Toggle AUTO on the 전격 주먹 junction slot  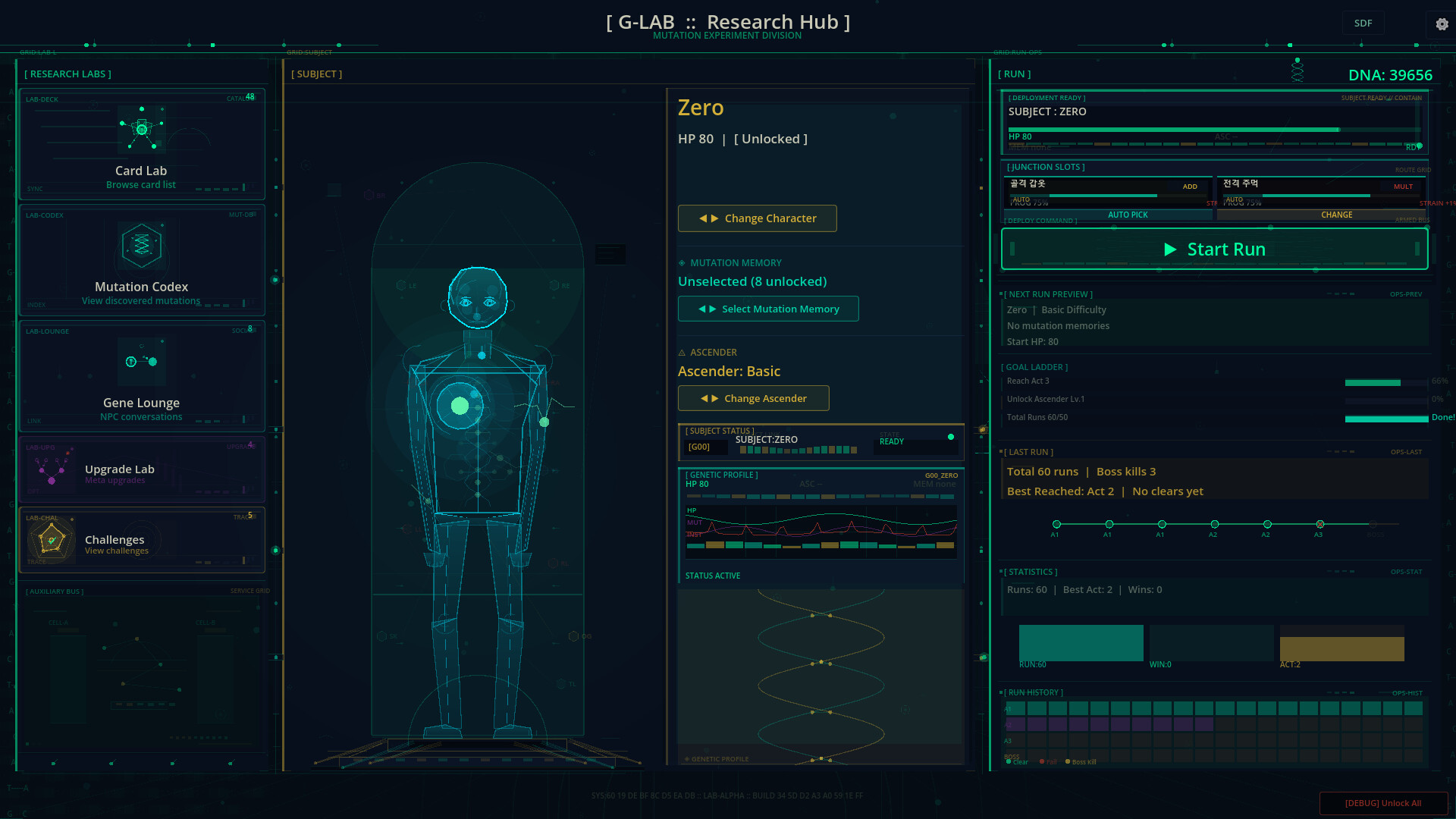click(1233, 199)
